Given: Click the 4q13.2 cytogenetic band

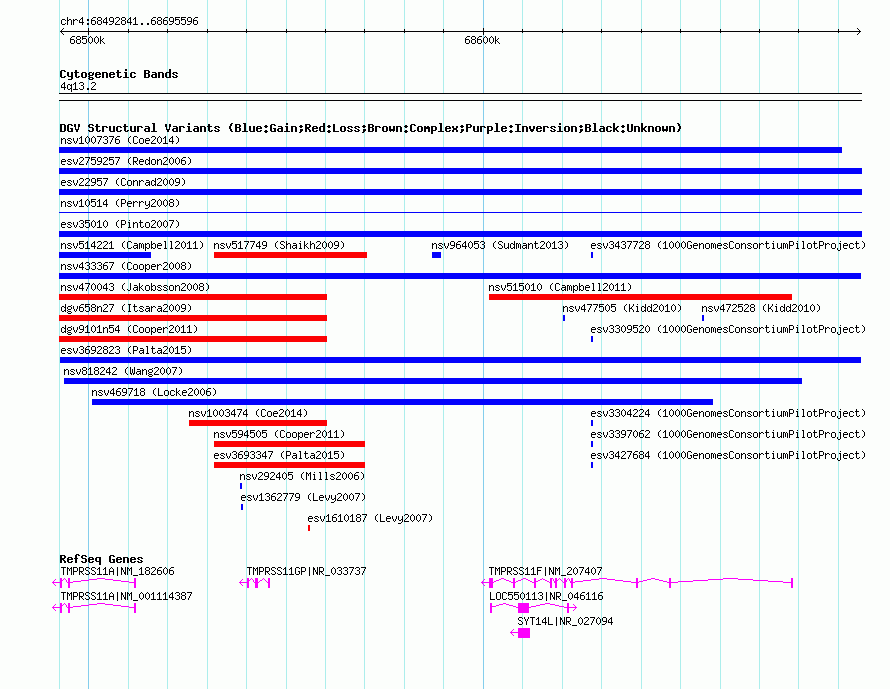Looking at the screenshot, I should click(460, 97).
